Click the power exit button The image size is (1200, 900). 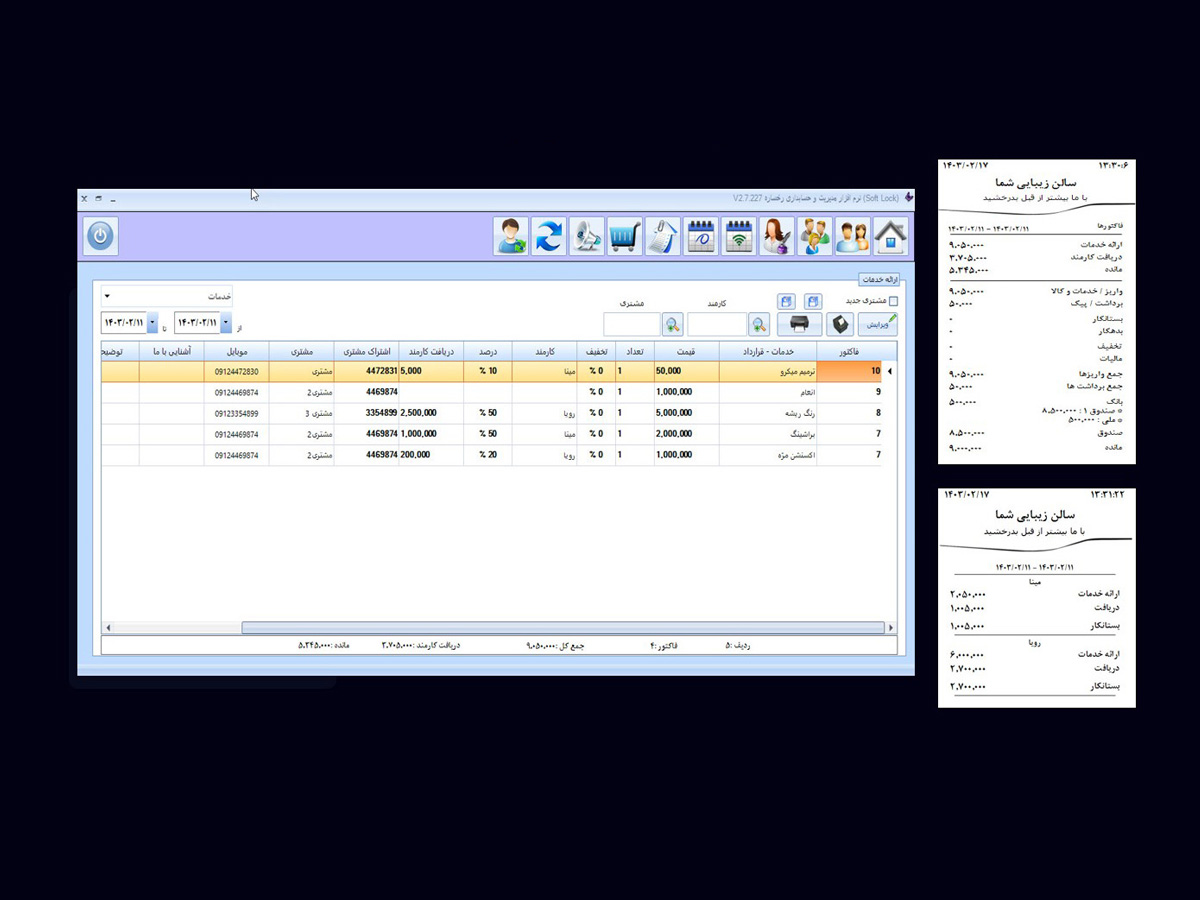pyautogui.click(x=100, y=236)
